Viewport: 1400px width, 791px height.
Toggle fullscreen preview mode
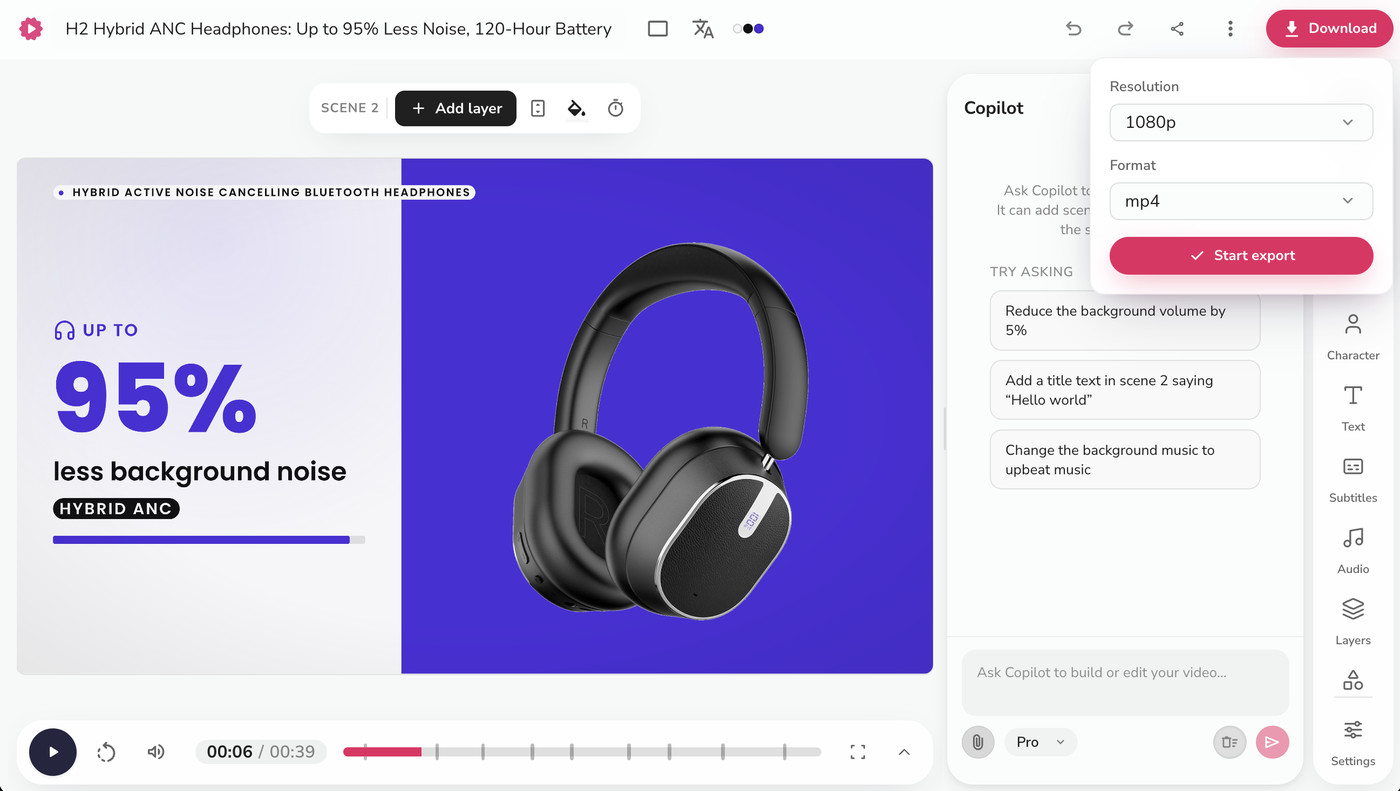coord(858,752)
